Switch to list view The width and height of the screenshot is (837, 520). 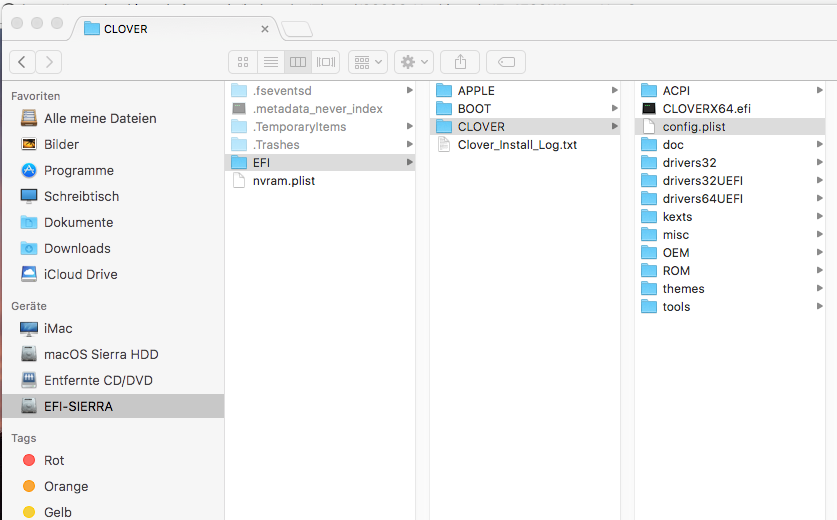pyautogui.click(x=271, y=62)
